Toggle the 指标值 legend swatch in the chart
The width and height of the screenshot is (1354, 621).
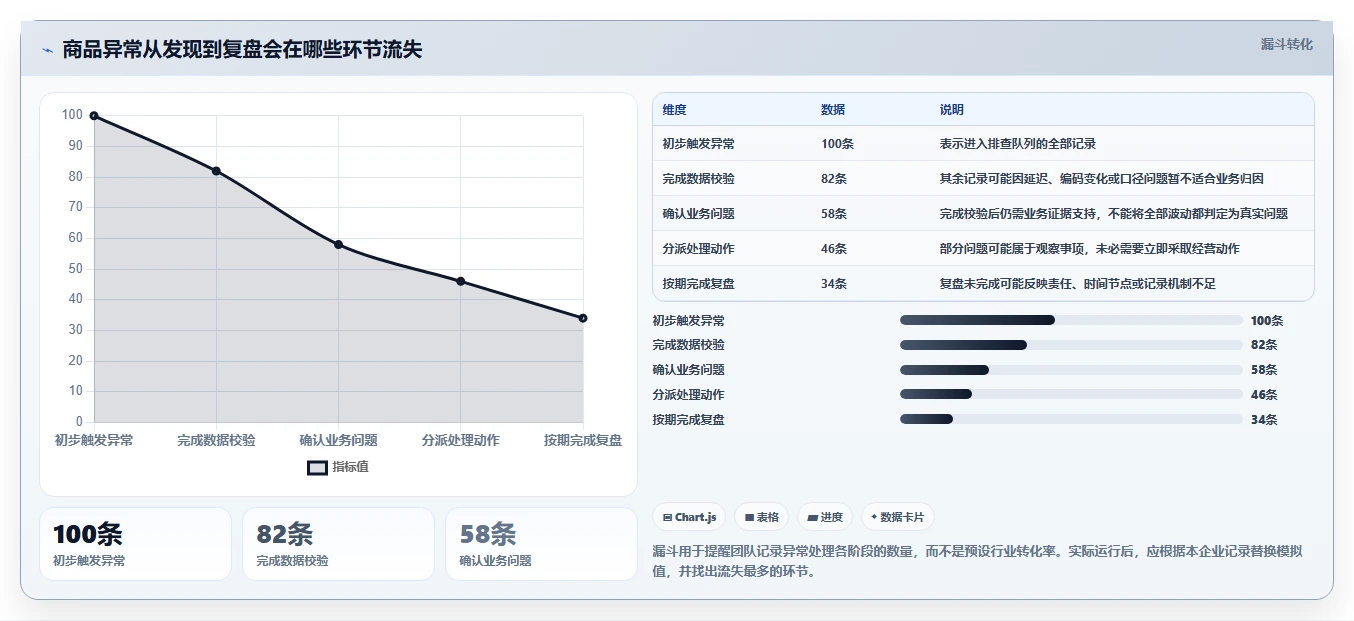point(317,467)
